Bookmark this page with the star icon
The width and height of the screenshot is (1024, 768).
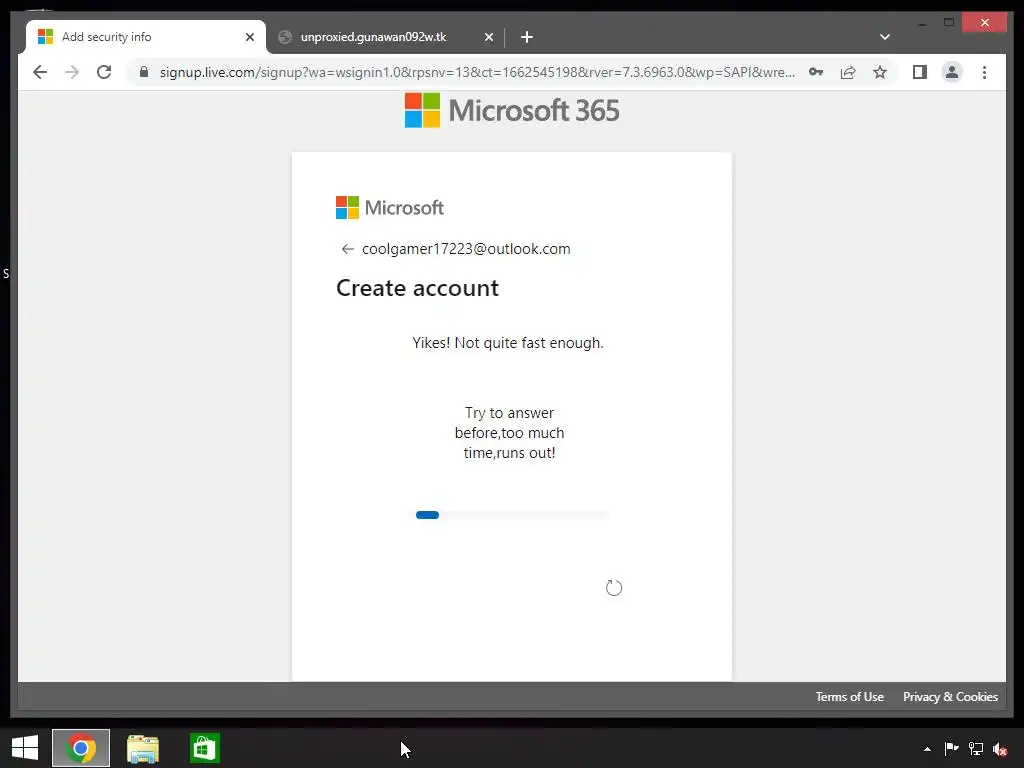pyautogui.click(x=880, y=72)
